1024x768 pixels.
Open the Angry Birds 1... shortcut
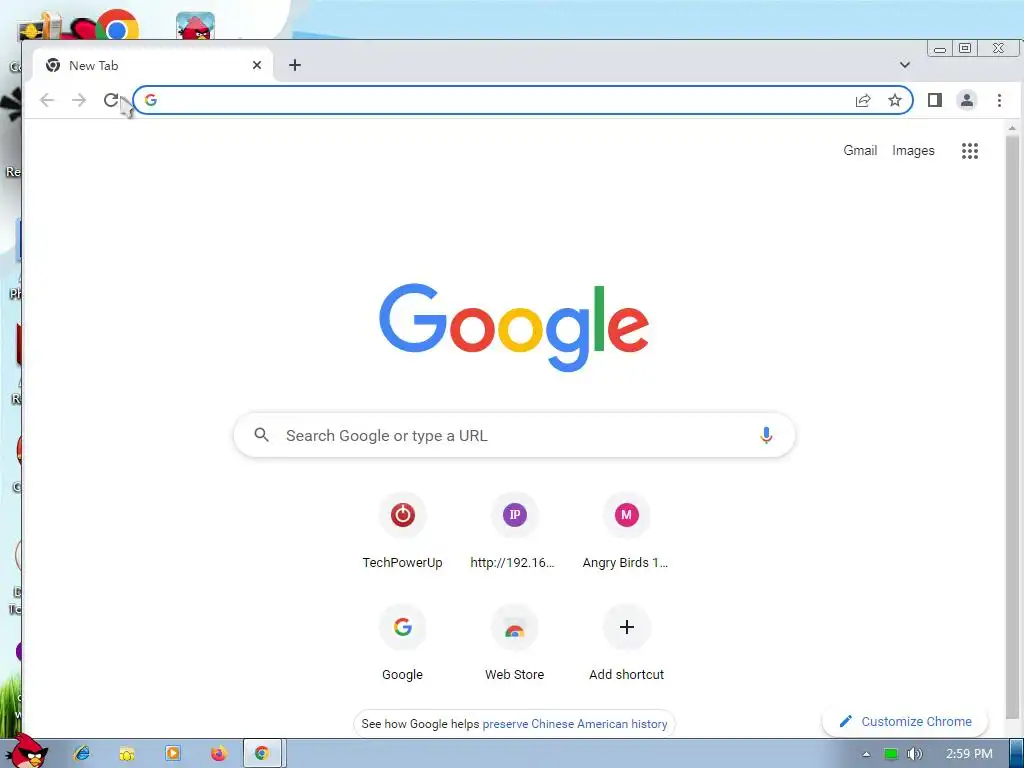click(x=626, y=531)
